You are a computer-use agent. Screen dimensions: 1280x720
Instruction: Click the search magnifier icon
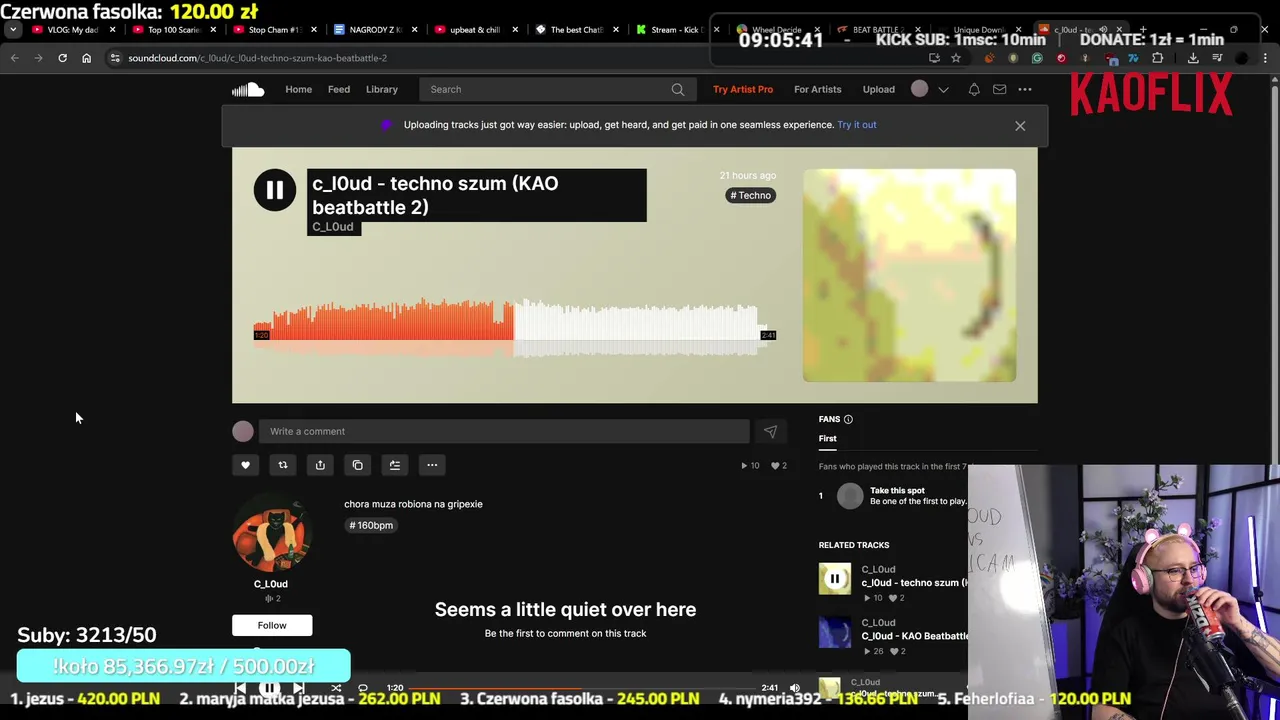click(x=678, y=89)
